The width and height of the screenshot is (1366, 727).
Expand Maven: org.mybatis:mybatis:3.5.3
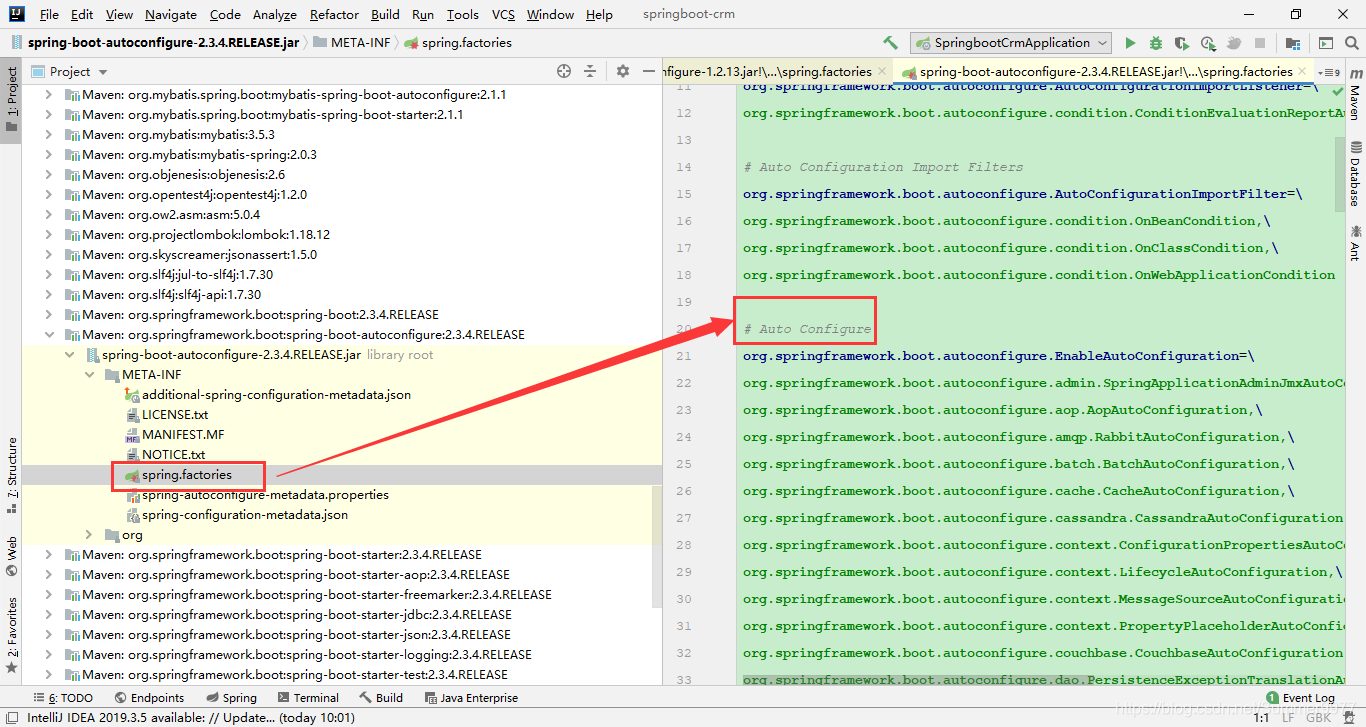point(49,135)
